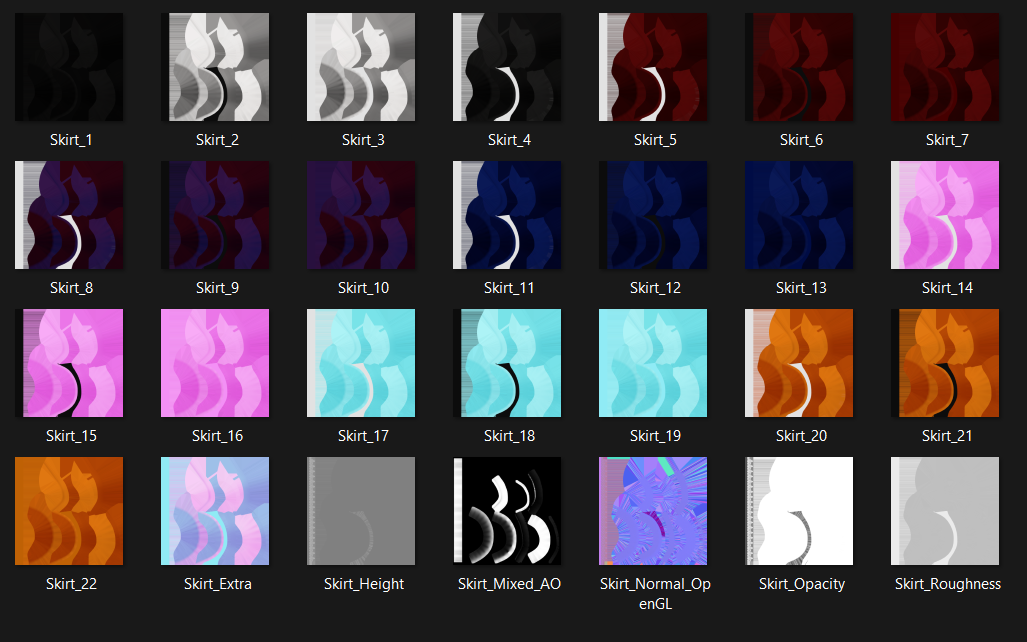
Task: Open the Skirt_5 red texture file
Action: point(653,67)
